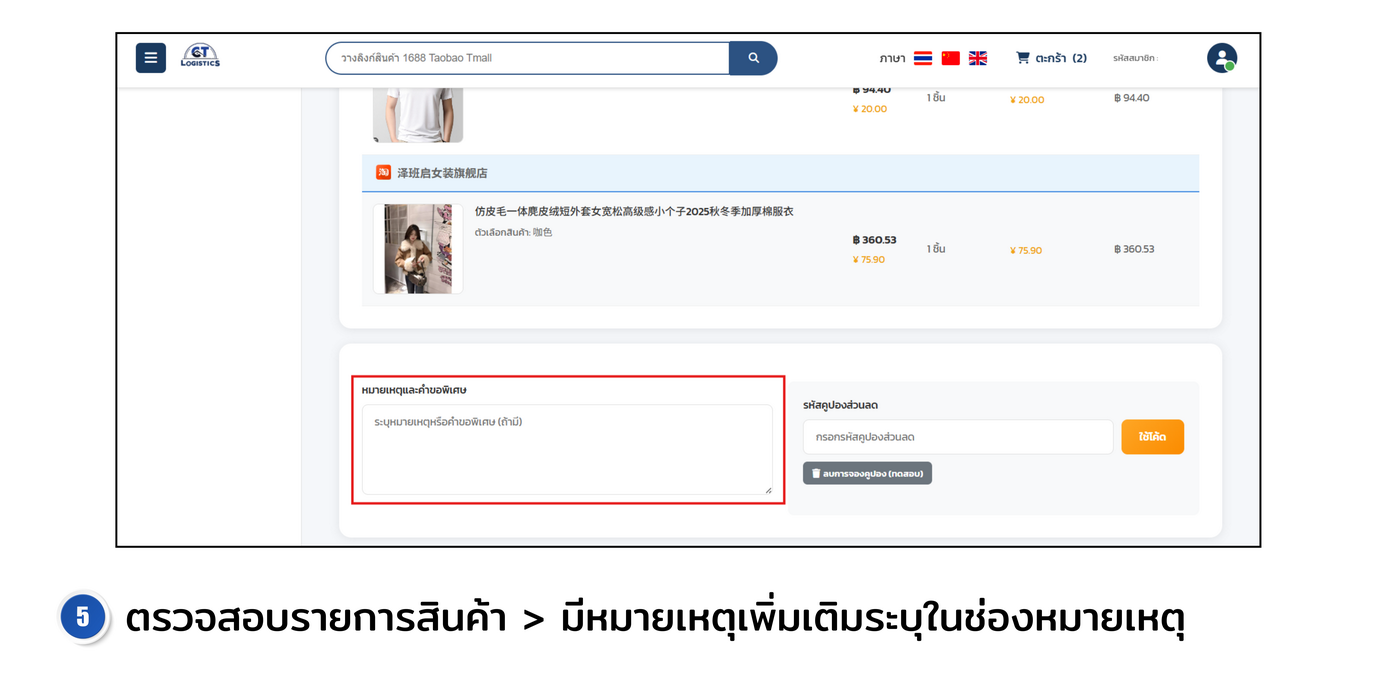Click the notes textarea resize handle
Image resolution: width=1376 pixels, height=688 pixels.
pos(768,490)
